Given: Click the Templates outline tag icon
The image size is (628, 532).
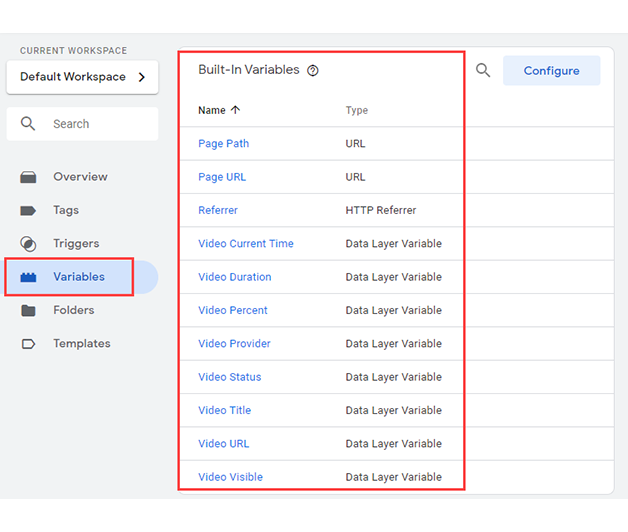Looking at the screenshot, I should 28,344.
